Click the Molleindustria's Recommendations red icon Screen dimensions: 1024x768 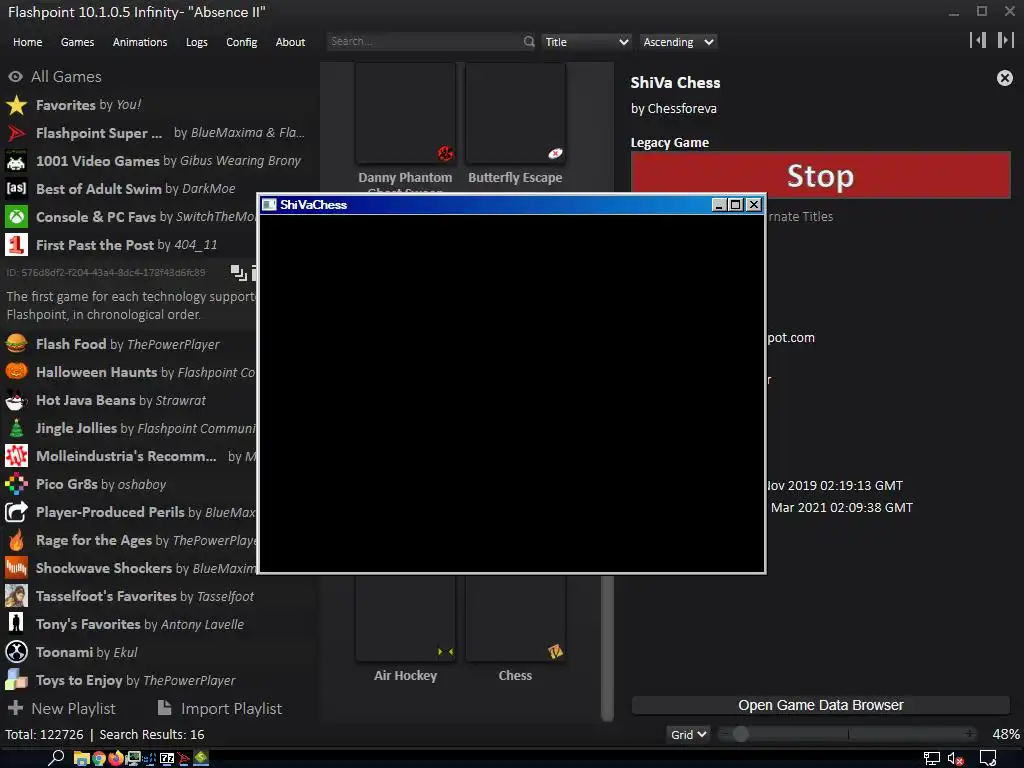tap(16, 456)
